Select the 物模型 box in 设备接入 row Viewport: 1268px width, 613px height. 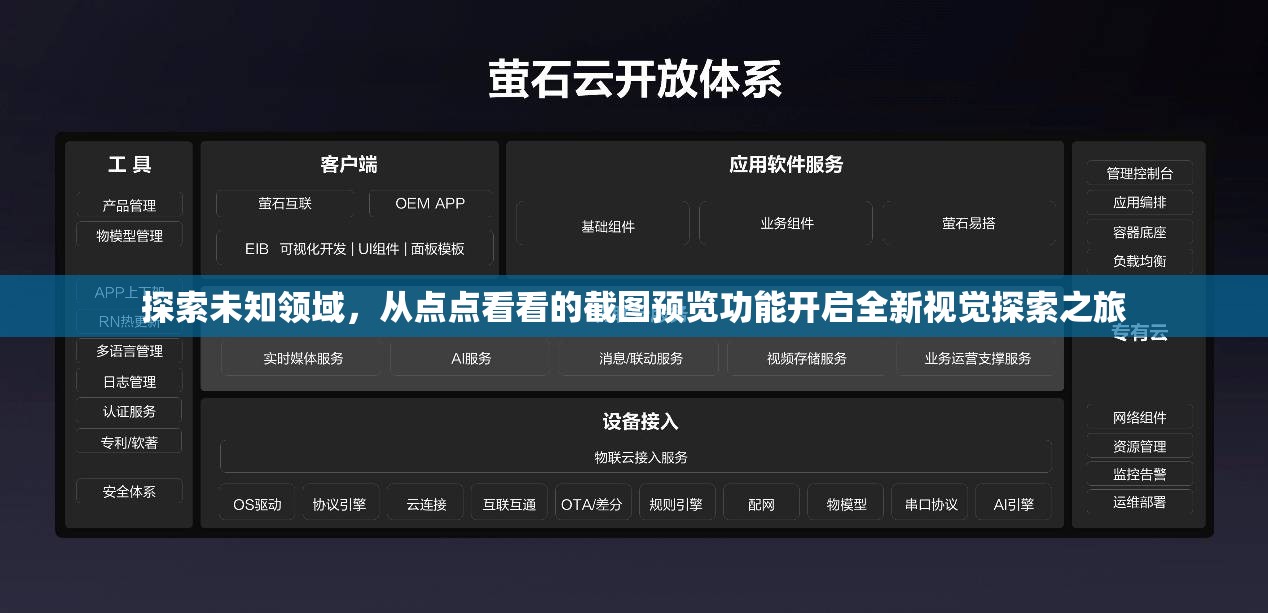846,504
